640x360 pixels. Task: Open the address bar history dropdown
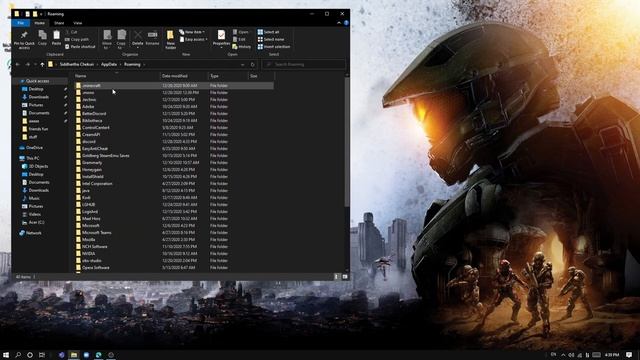[x=242, y=64]
